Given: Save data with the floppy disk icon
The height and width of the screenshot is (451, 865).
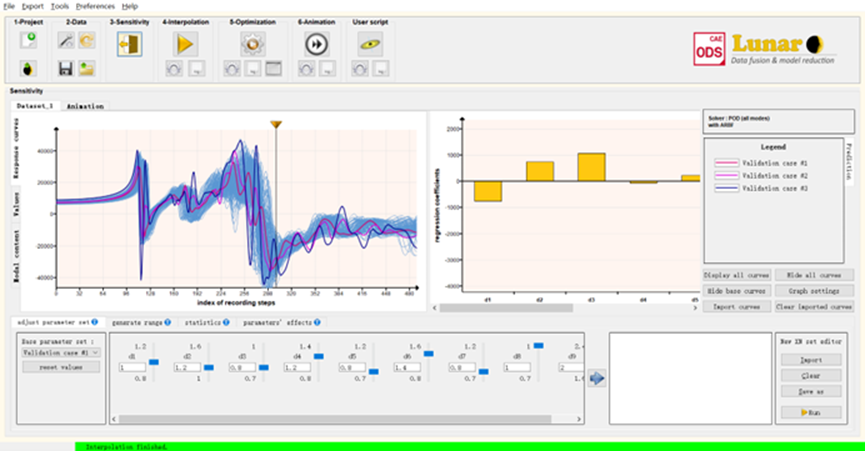Looking at the screenshot, I should click(66, 69).
